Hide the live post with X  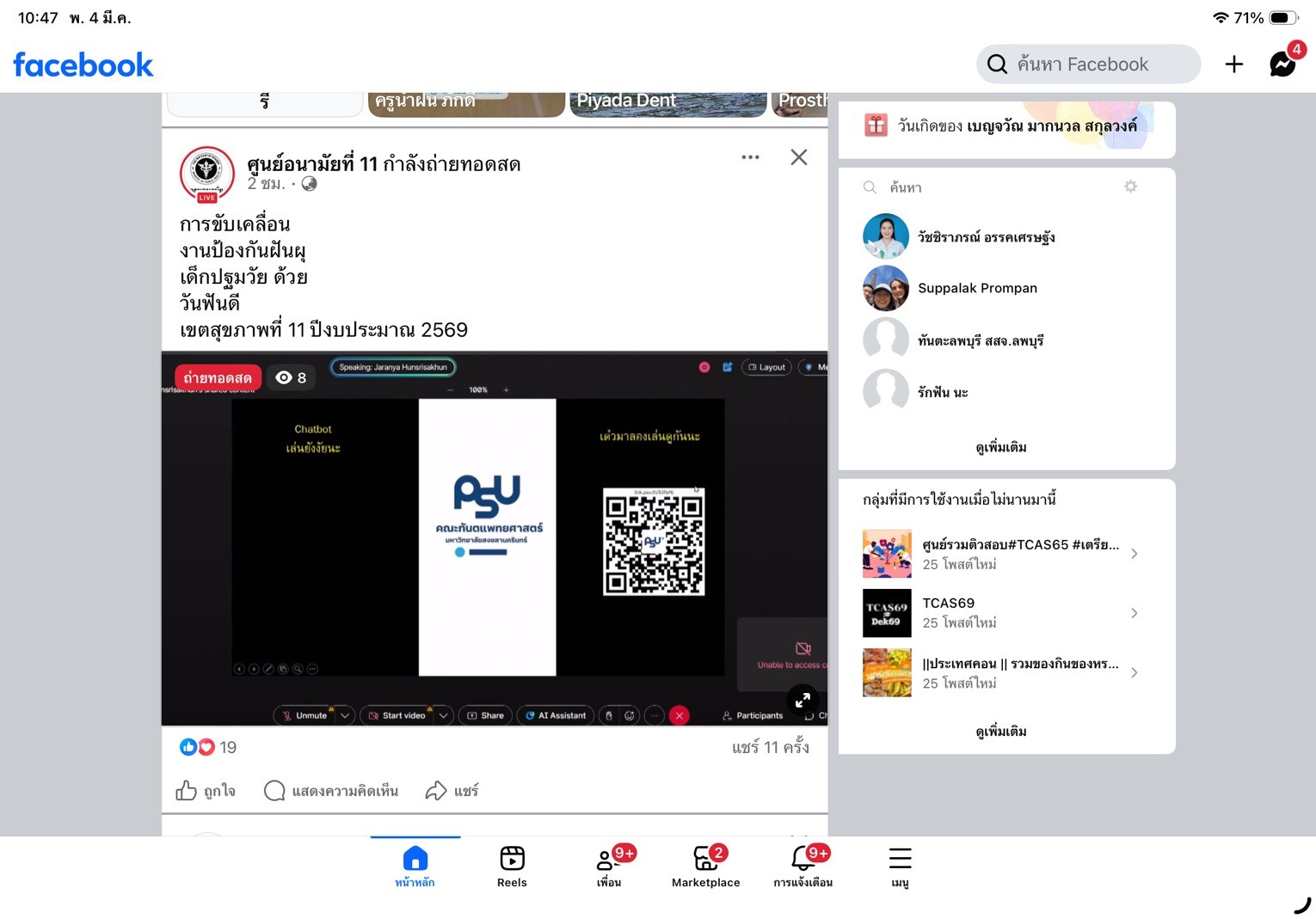[798, 157]
